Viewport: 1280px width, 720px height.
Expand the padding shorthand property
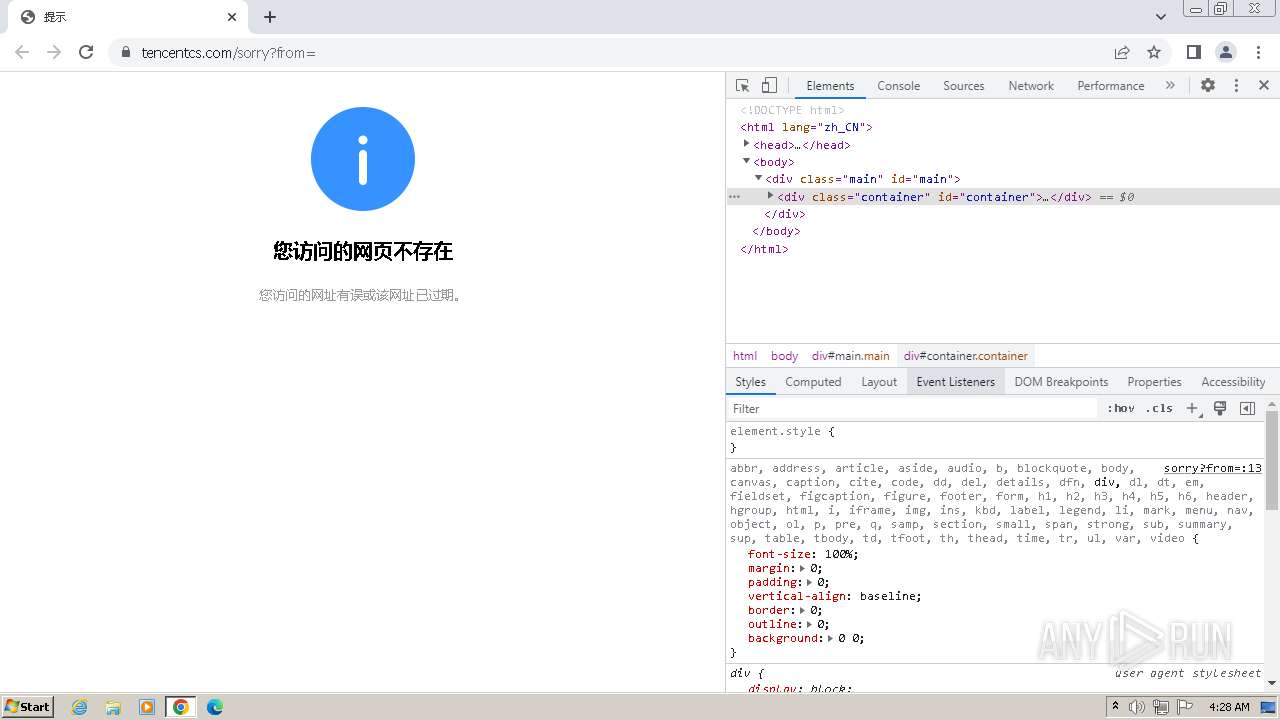[x=809, y=582]
